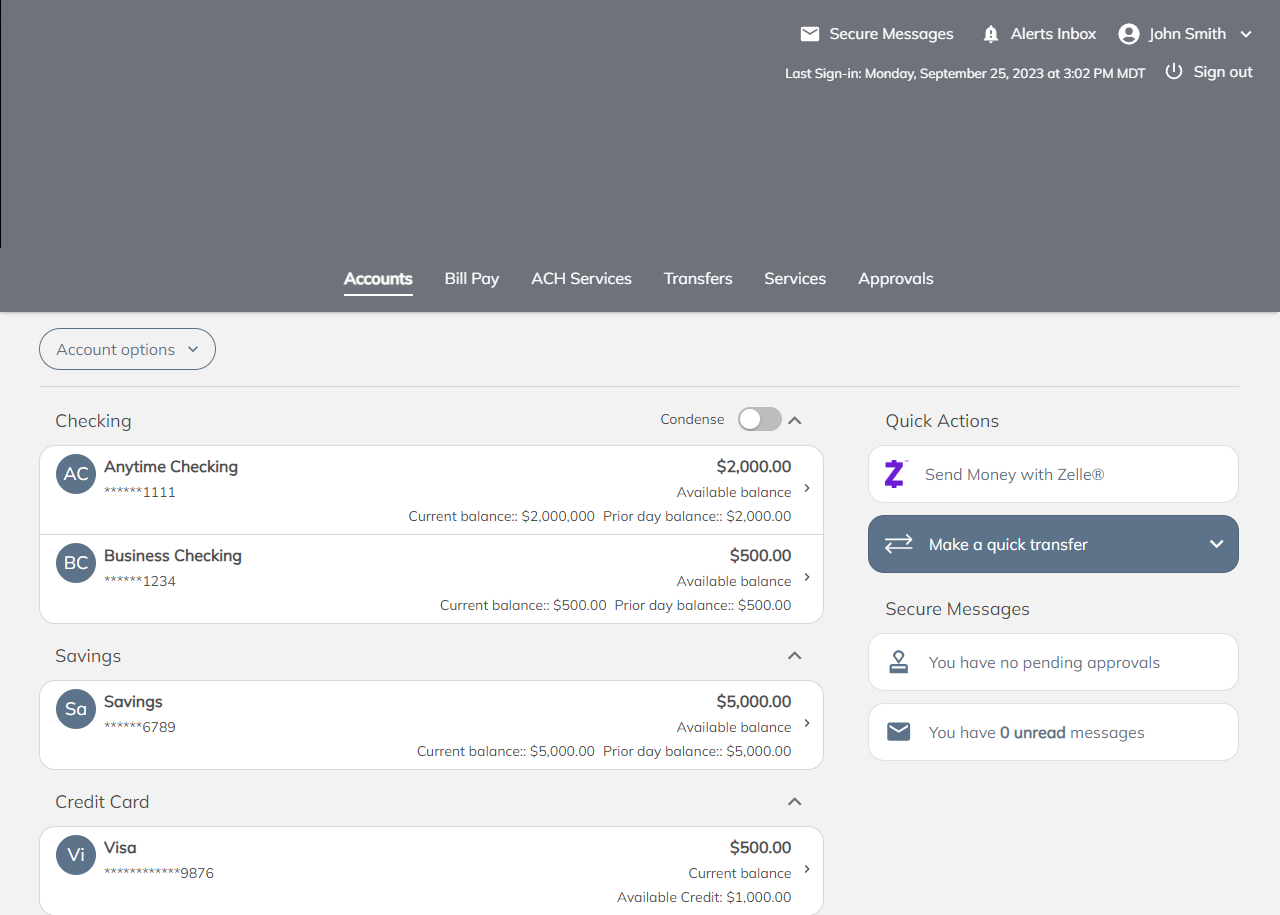Collapse the Savings section

(795, 656)
